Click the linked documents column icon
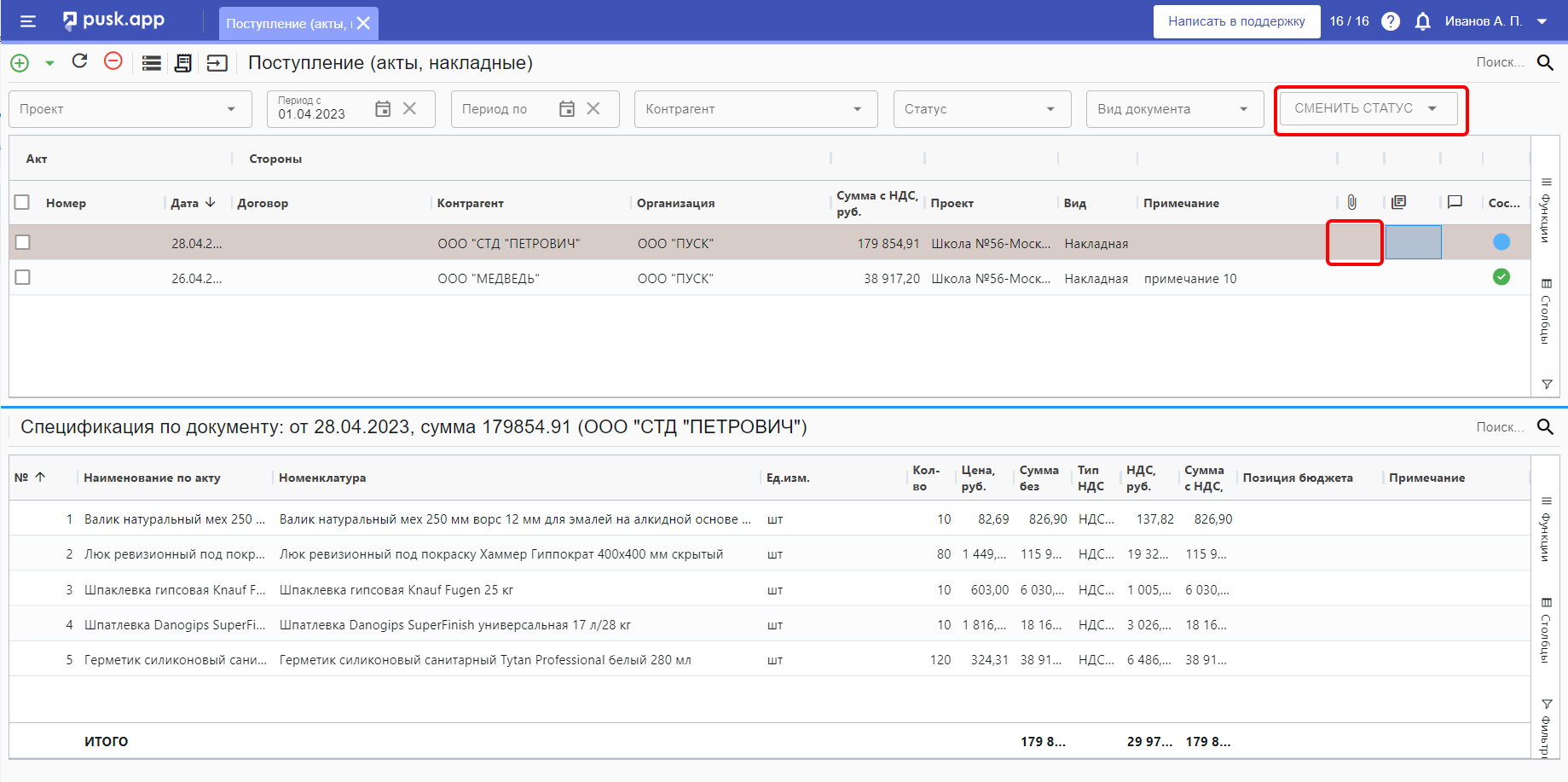The image size is (1568, 782). tap(1398, 202)
